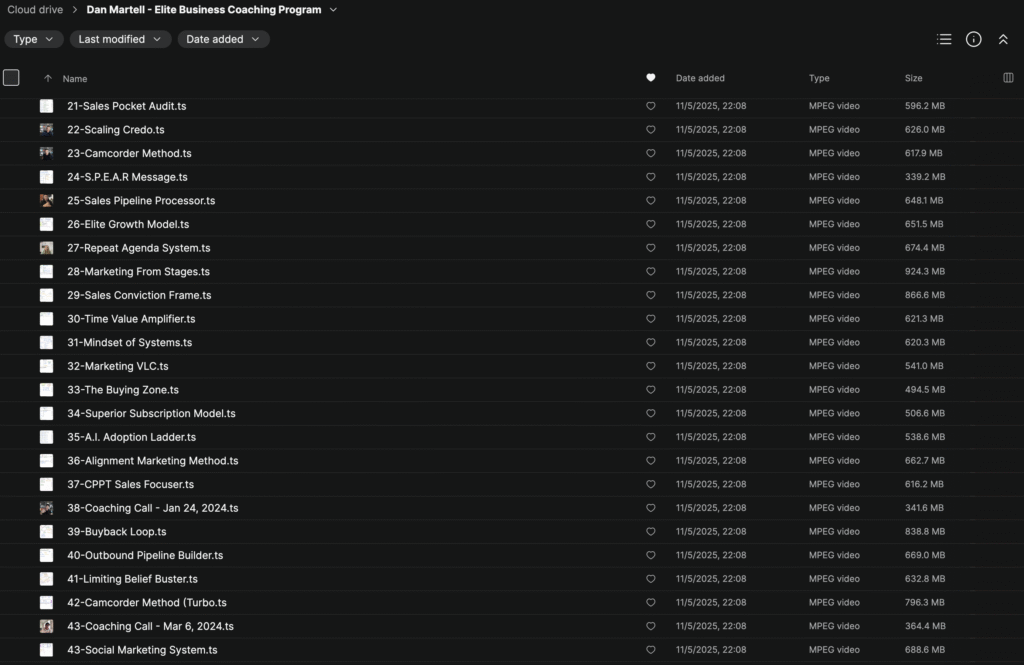Click the favorites heart column header
The width and height of the screenshot is (1024, 665).
[651, 78]
